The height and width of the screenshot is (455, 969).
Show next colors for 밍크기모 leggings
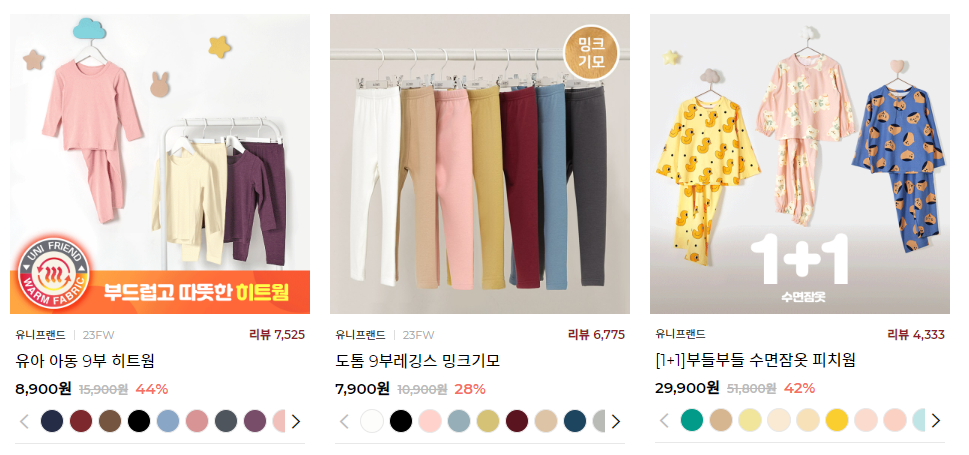pos(616,422)
